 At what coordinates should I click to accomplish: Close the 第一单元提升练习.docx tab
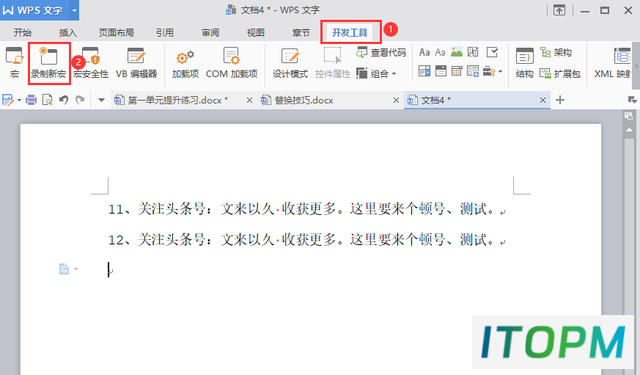(x=249, y=100)
